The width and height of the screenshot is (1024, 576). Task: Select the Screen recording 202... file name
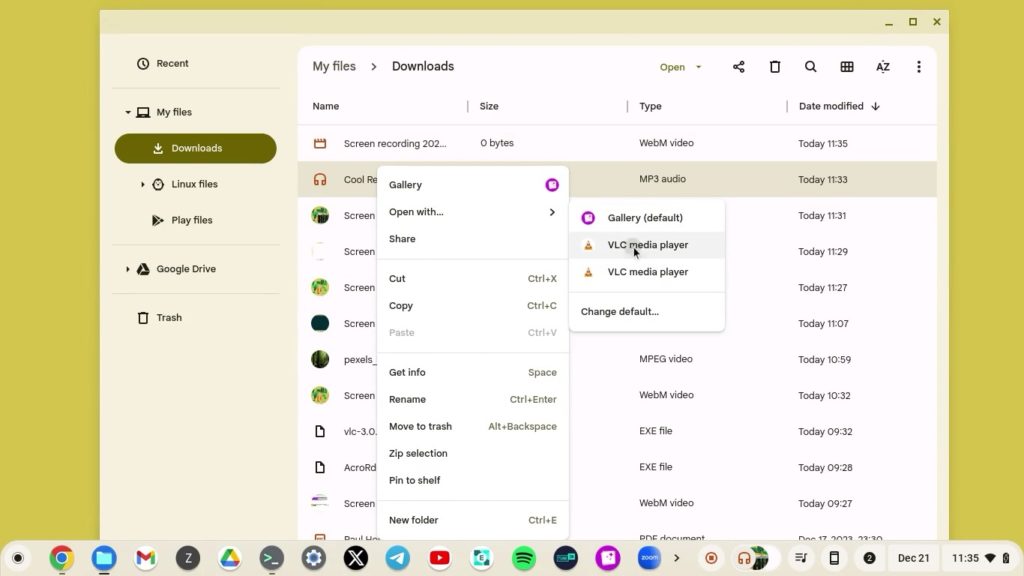[395, 144]
